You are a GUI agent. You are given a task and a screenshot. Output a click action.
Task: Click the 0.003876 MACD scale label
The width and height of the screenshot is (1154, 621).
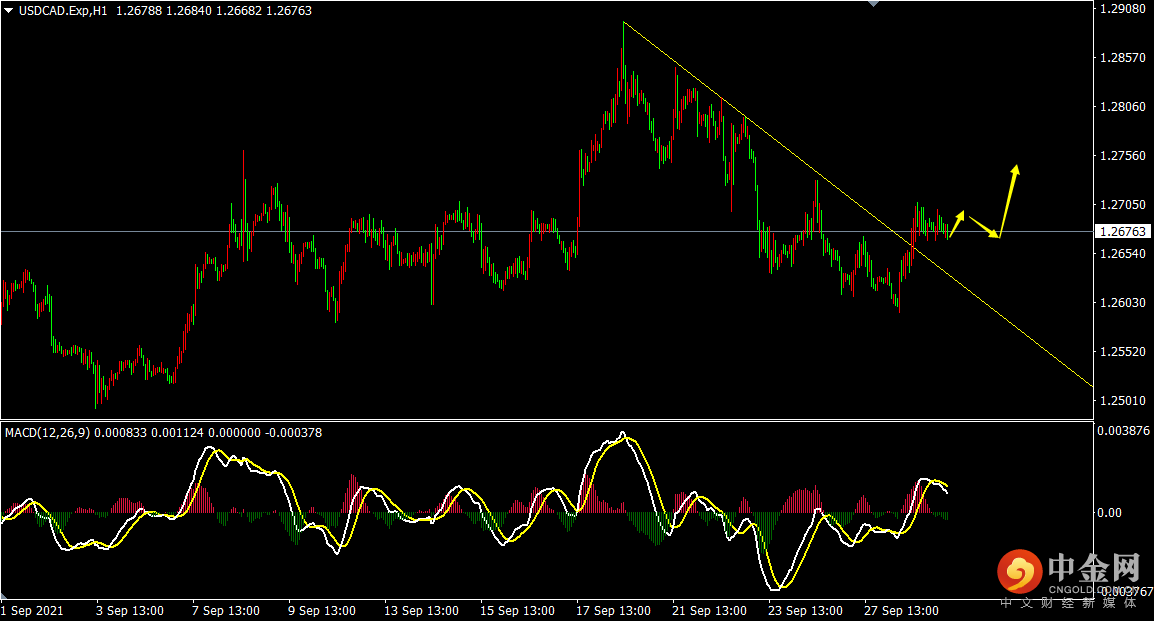tap(1126, 431)
